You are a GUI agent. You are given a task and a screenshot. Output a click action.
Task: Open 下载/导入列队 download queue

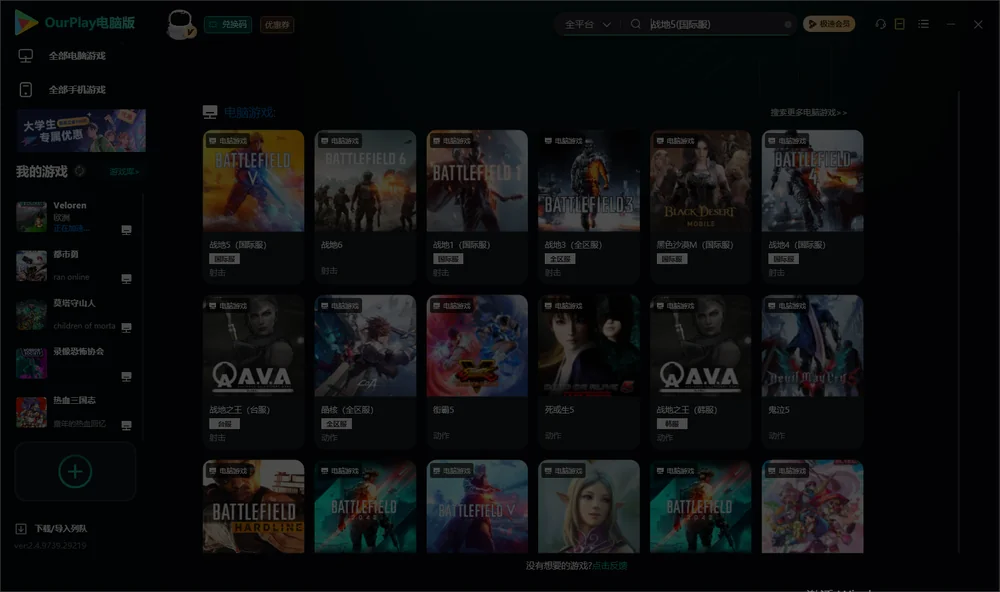pyautogui.click(x=61, y=528)
